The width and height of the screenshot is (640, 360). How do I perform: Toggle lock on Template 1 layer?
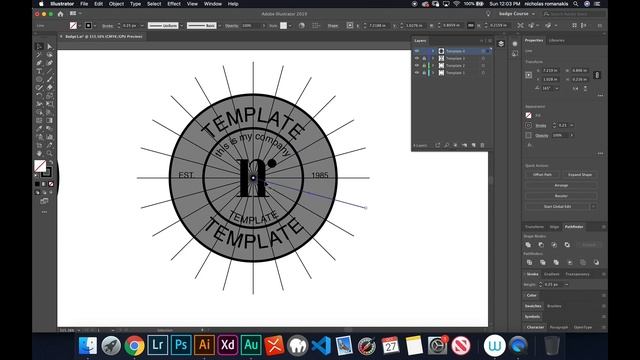pyautogui.click(x=424, y=73)
